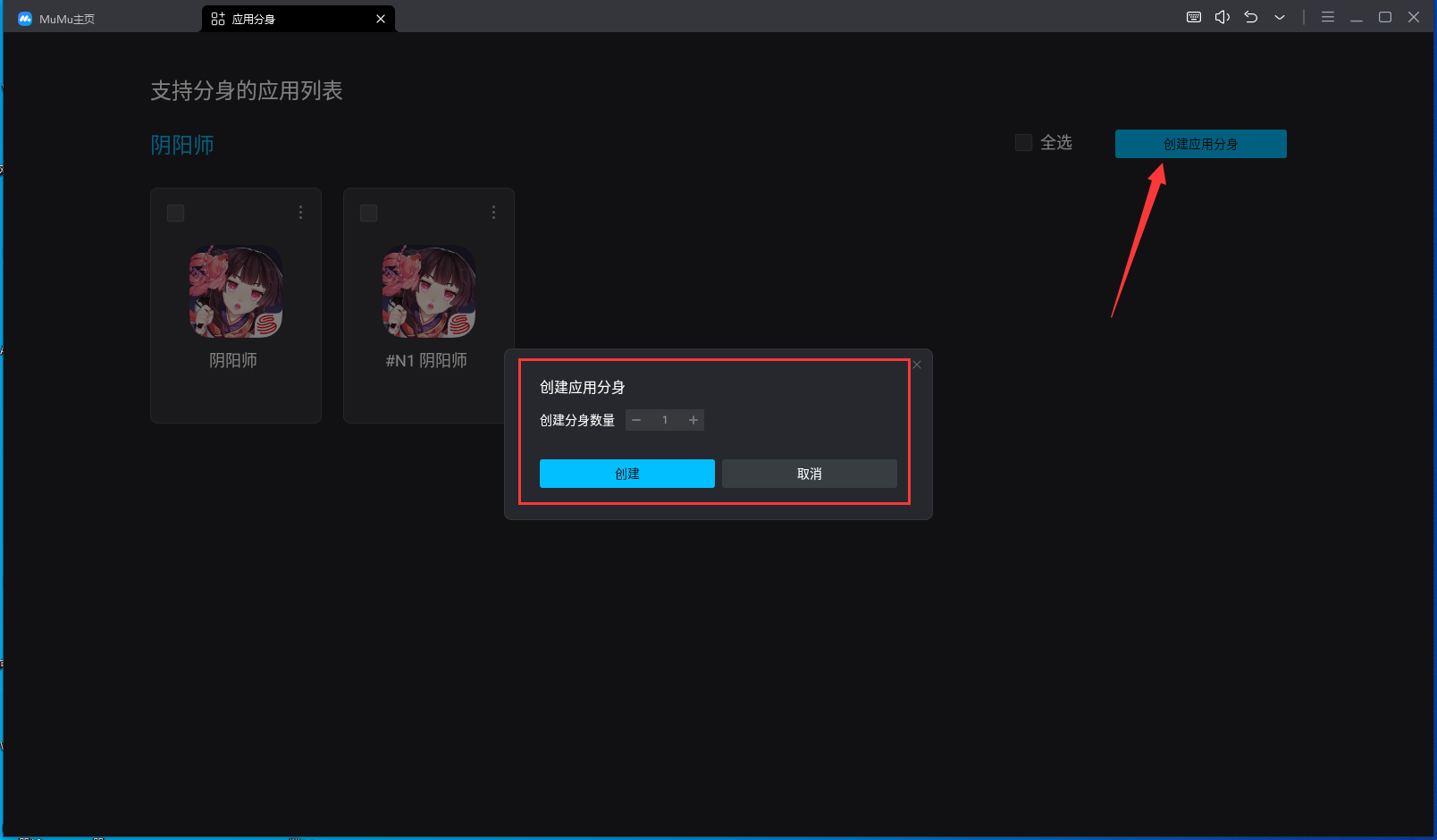
Task: Confirm with the 创建 button
Action: pos(627,474)
